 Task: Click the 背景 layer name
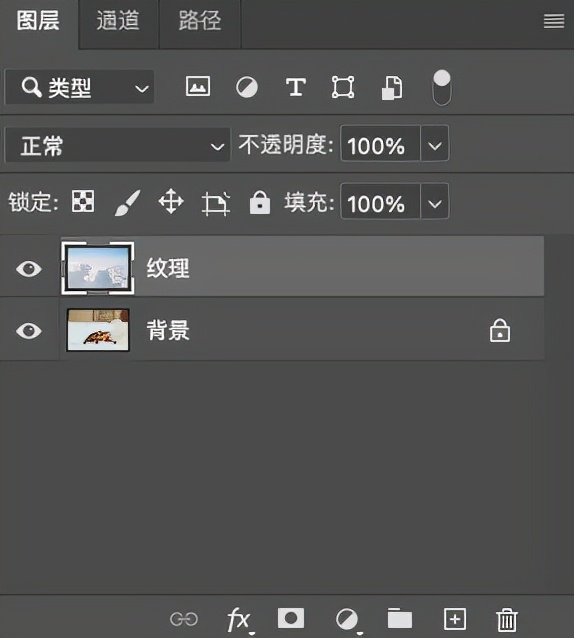[168, 330]
